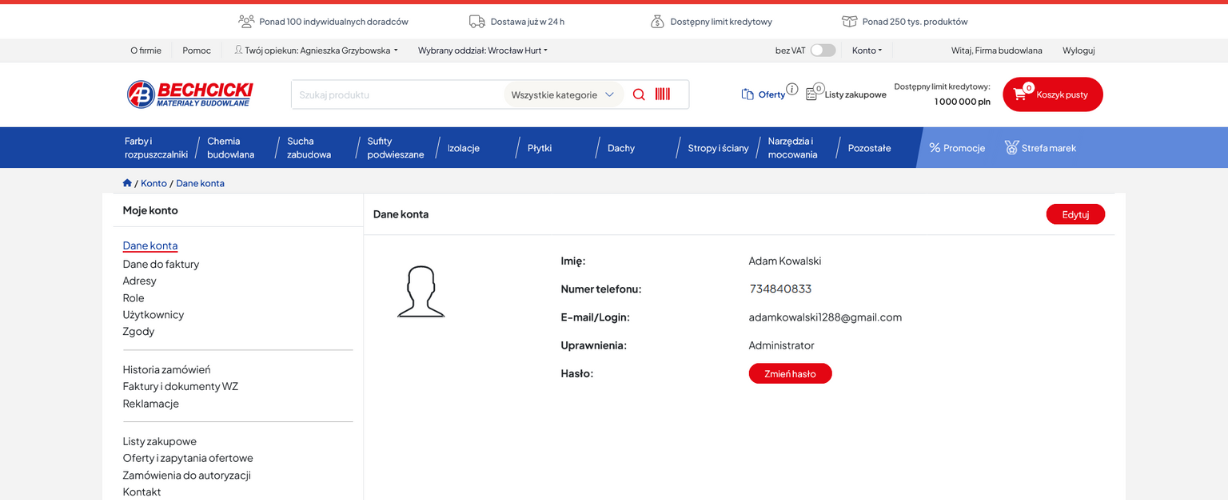The height and width of the screenshot is (500, 1228).
Task: Open Faktury i dokumenty WZ
Action: click(x=181, y=386)
